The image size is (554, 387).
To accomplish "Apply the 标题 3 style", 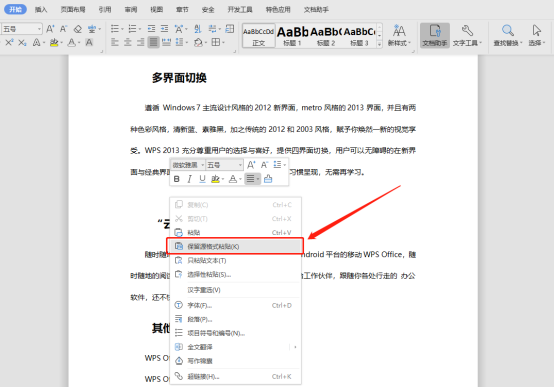I will [359, 36].
